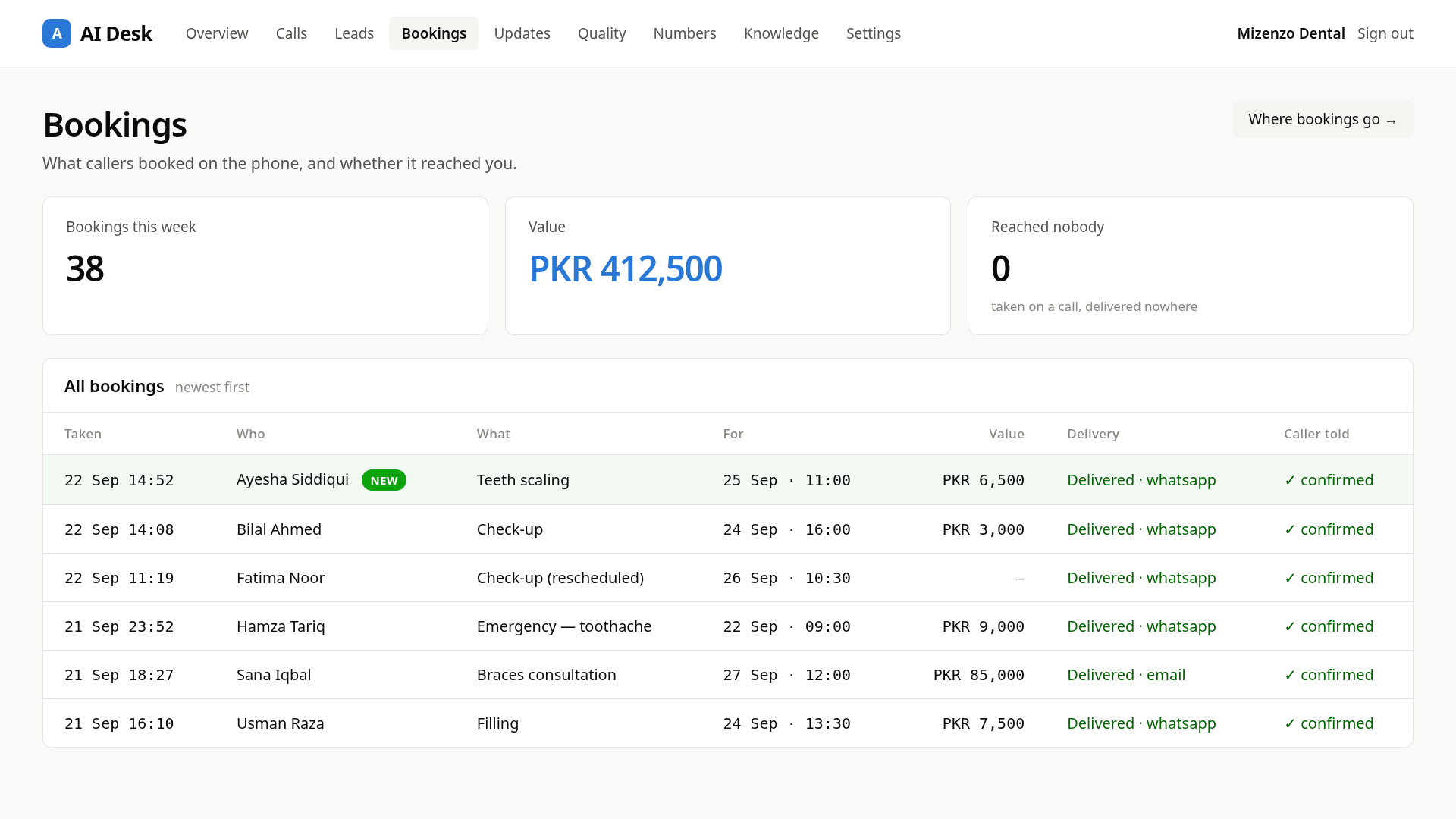Select Fatima Noor in the bookings table
1456x819 pixels.
tap(281, 578)
